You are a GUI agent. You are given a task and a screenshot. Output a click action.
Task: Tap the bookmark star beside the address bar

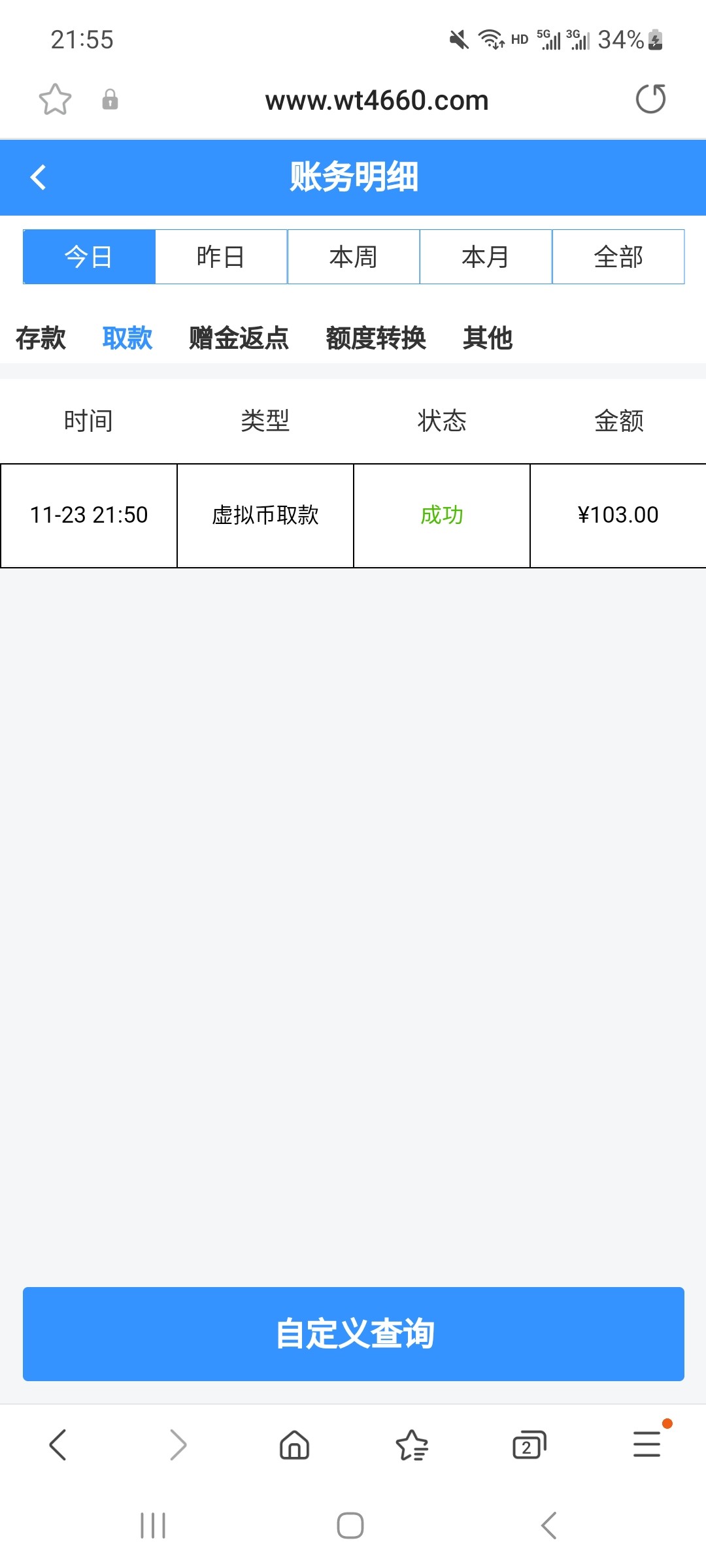(x=55, y=99)
